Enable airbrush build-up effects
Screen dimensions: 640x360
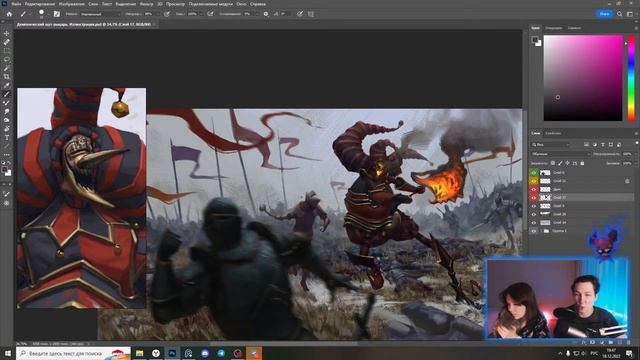click(x=210, y=14)
